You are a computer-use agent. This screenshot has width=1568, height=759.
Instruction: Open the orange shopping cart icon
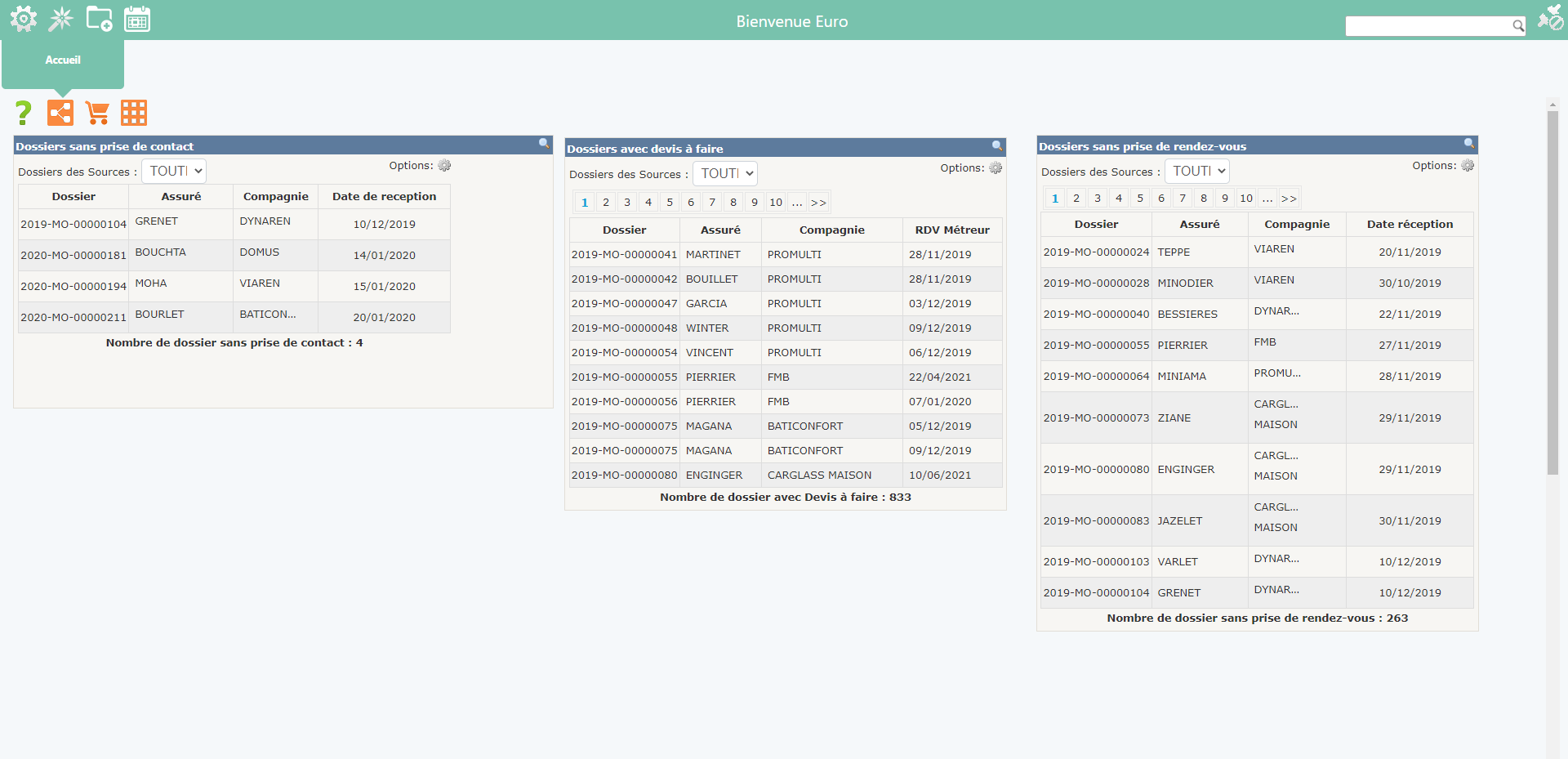coord(97,113)
